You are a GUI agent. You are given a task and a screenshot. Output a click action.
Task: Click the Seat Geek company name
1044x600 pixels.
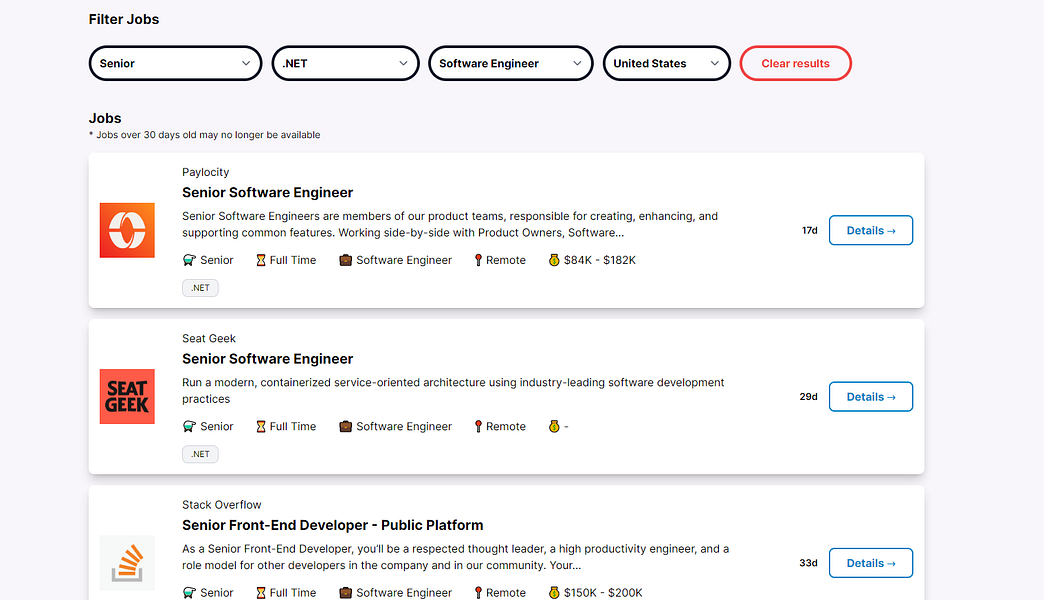(x=209, y=338)
